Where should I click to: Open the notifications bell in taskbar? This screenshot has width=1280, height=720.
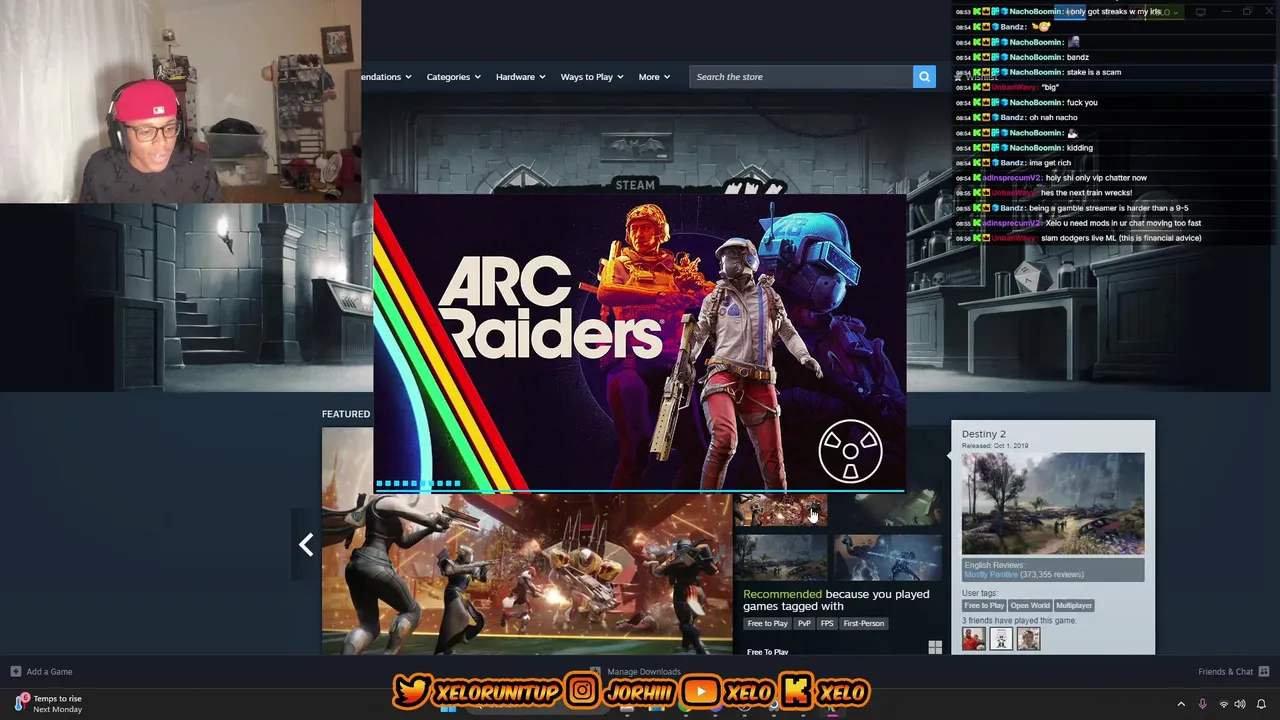1261,704
